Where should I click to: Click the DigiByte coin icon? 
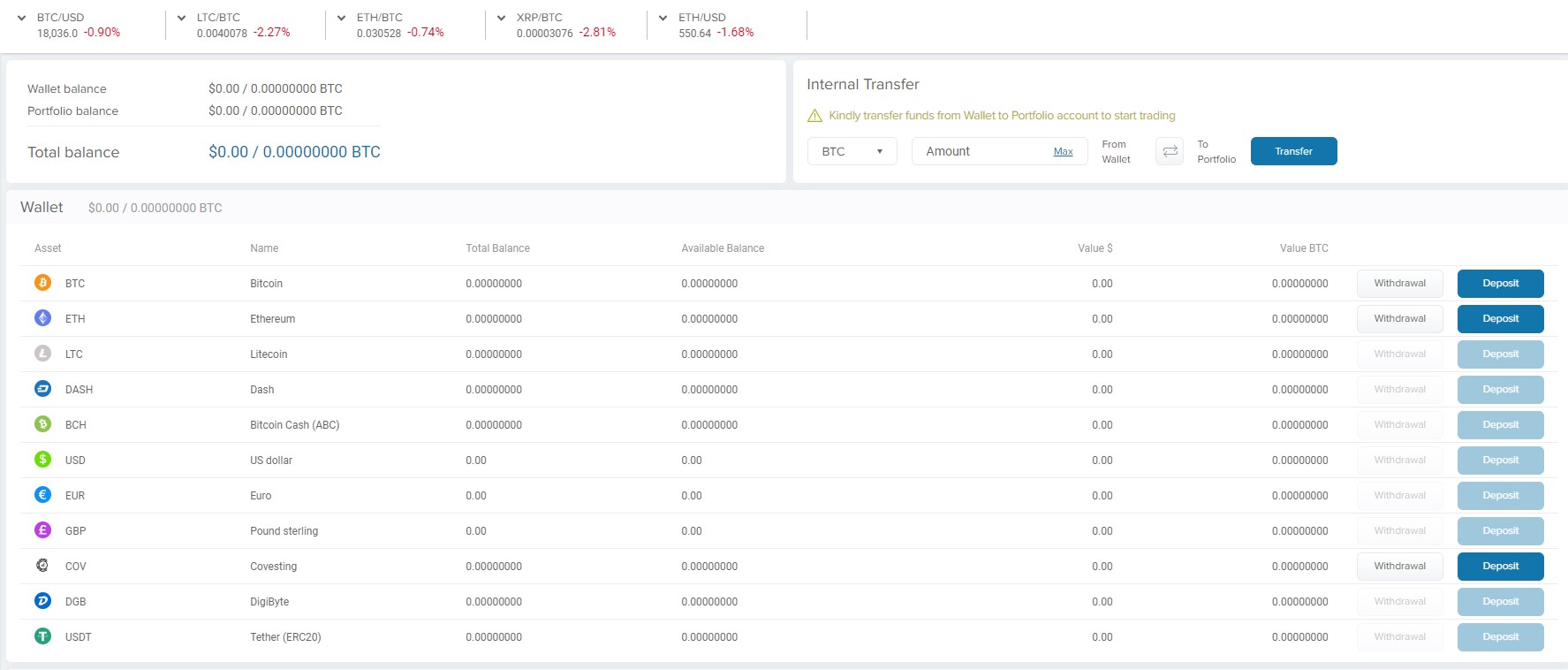(42, 601)
